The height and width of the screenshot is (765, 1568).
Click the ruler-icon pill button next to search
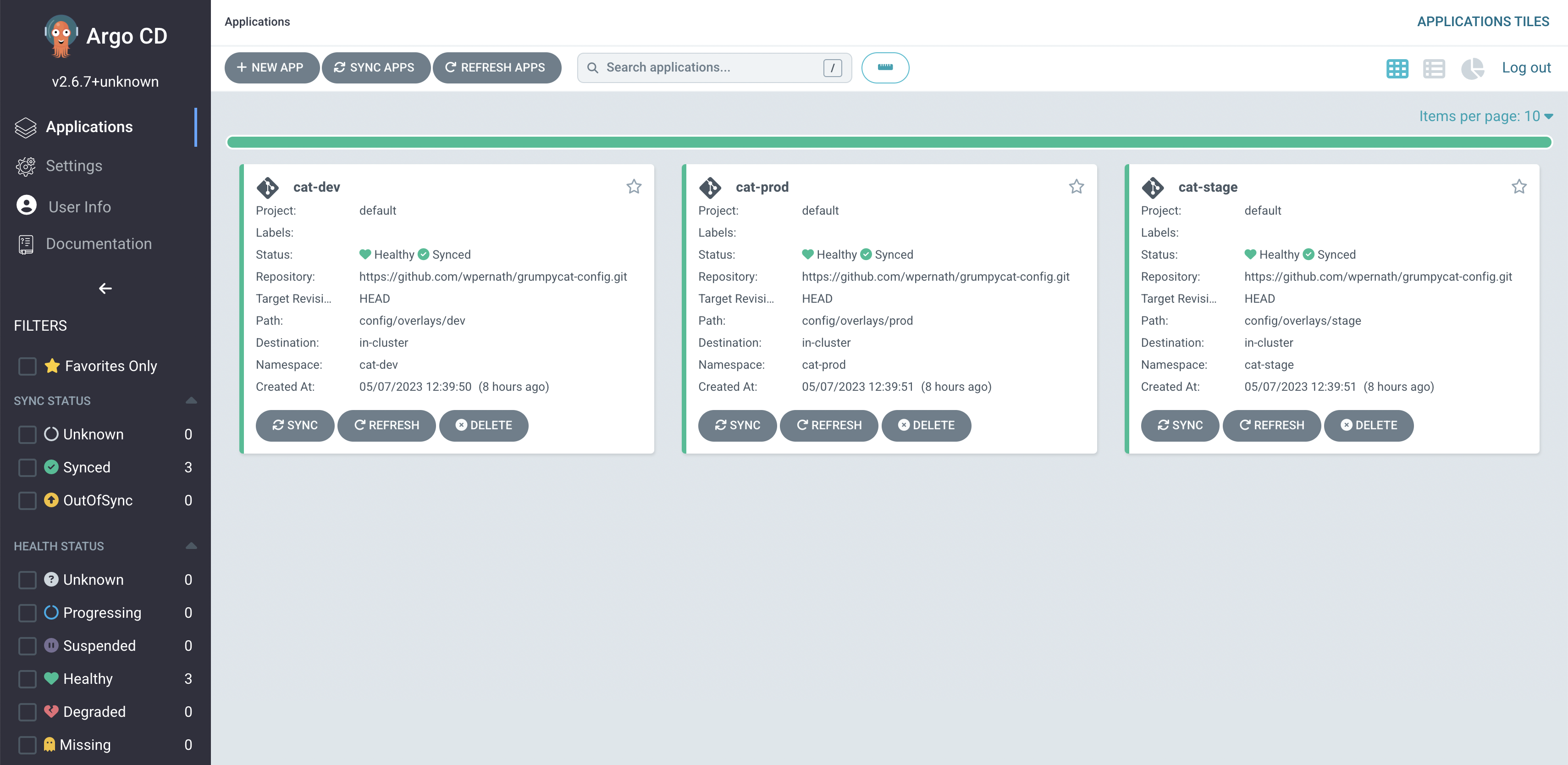coord(885,67)
